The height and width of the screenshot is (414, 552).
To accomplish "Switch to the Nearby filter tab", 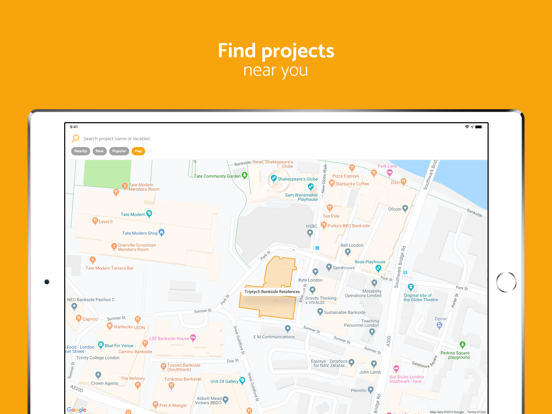I will tap(81, 151).
